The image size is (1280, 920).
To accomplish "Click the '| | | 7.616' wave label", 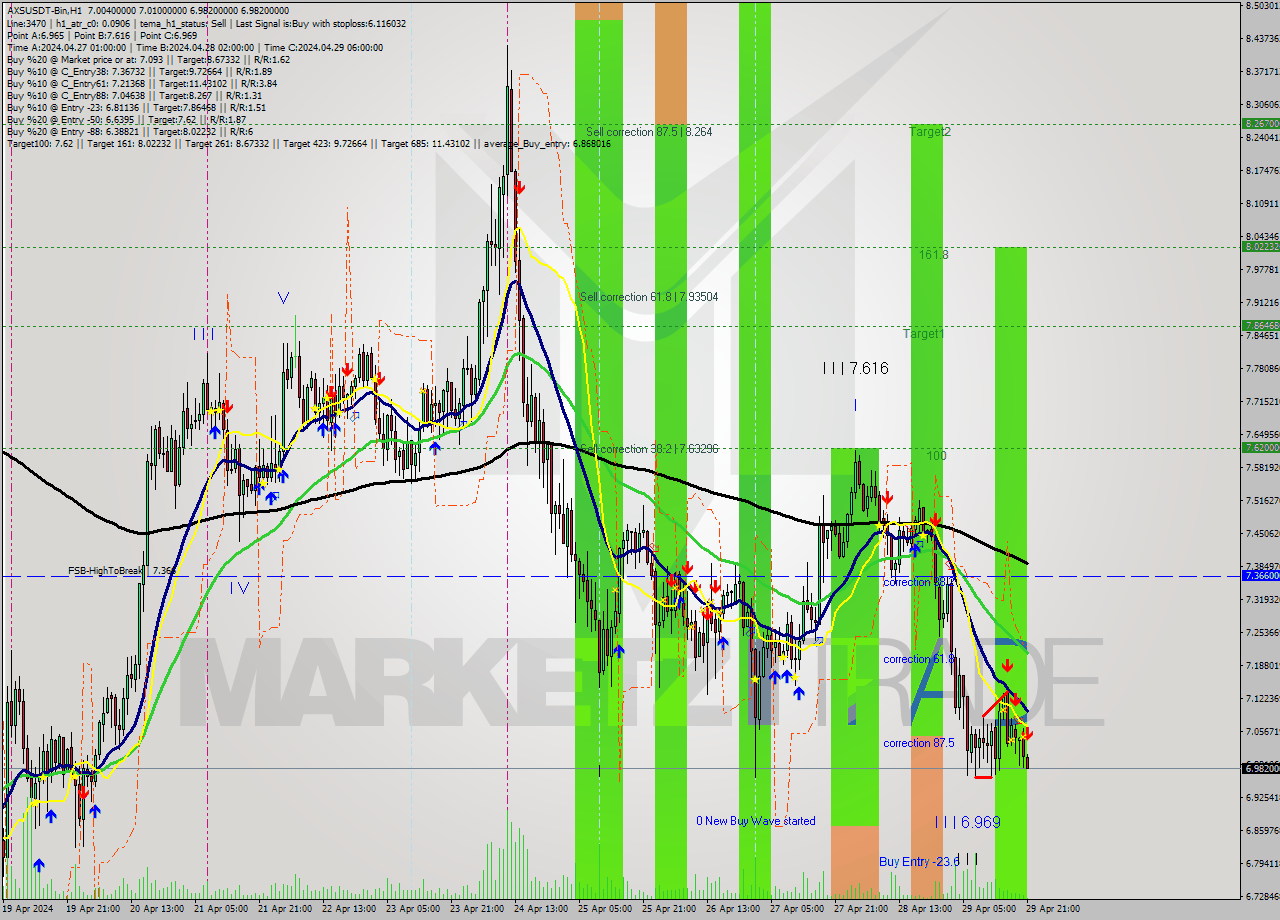I will click(x=855, y=368).
